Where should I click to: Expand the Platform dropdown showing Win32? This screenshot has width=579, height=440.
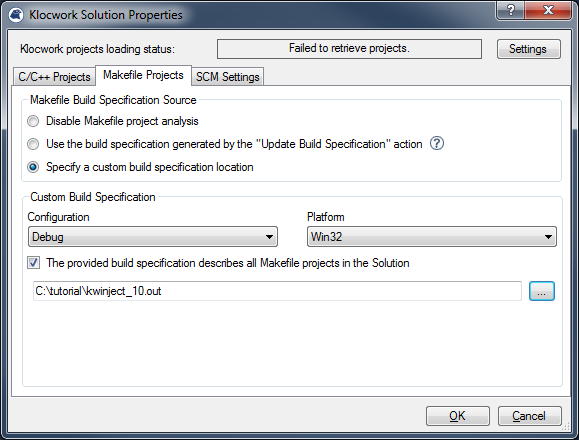[432, 237]
